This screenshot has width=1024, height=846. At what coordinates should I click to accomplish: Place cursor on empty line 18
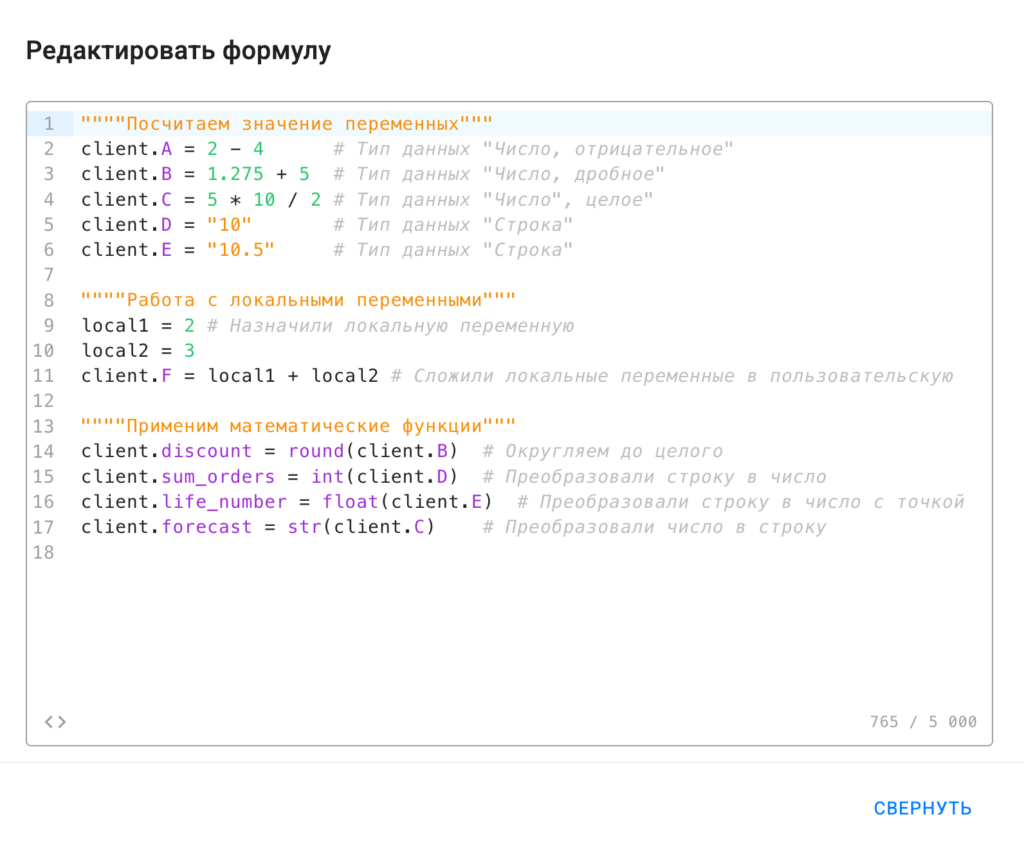(x=300, y=552)
